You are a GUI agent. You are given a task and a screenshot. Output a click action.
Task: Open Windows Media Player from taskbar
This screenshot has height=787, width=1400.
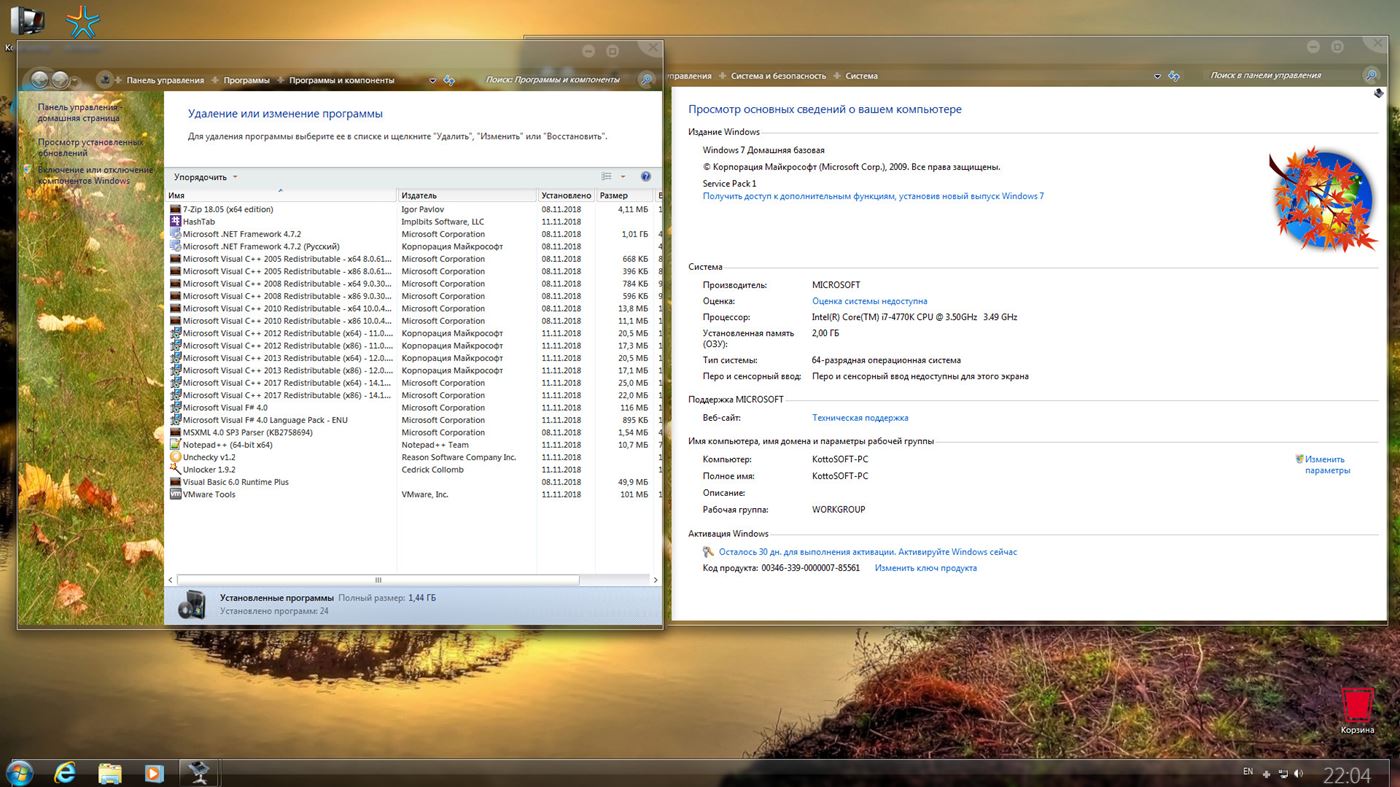point(153,772)
